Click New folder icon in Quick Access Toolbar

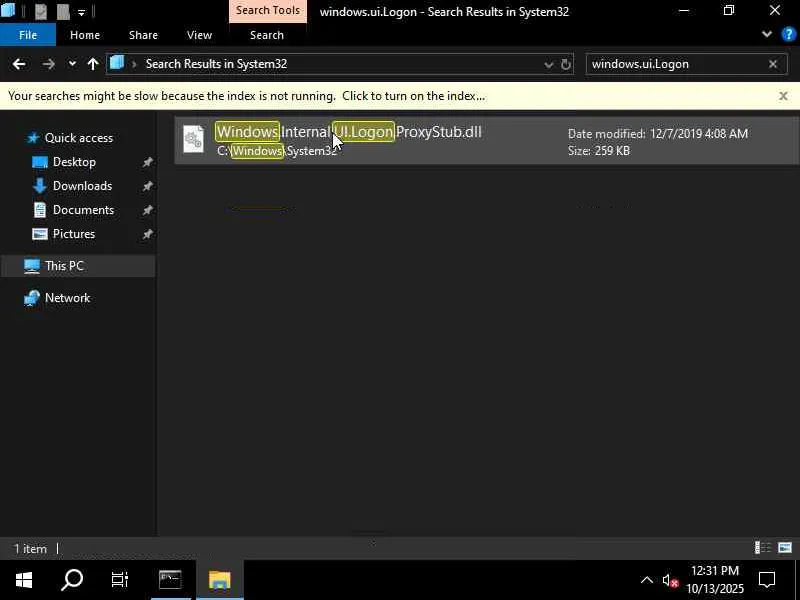pyautogui.click(x=63, y=11)
